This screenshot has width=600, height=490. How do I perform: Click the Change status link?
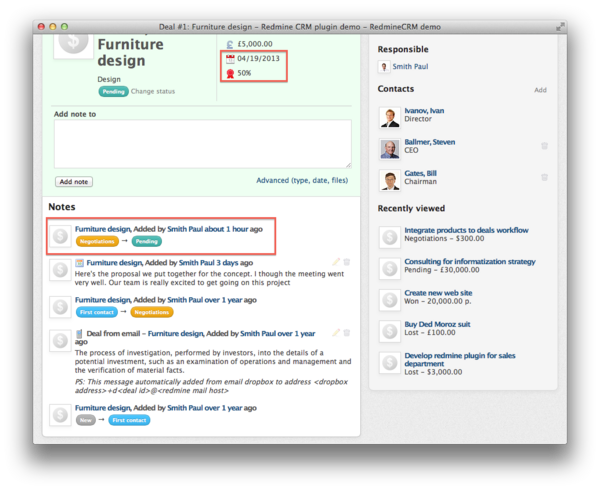pos(153,91)
